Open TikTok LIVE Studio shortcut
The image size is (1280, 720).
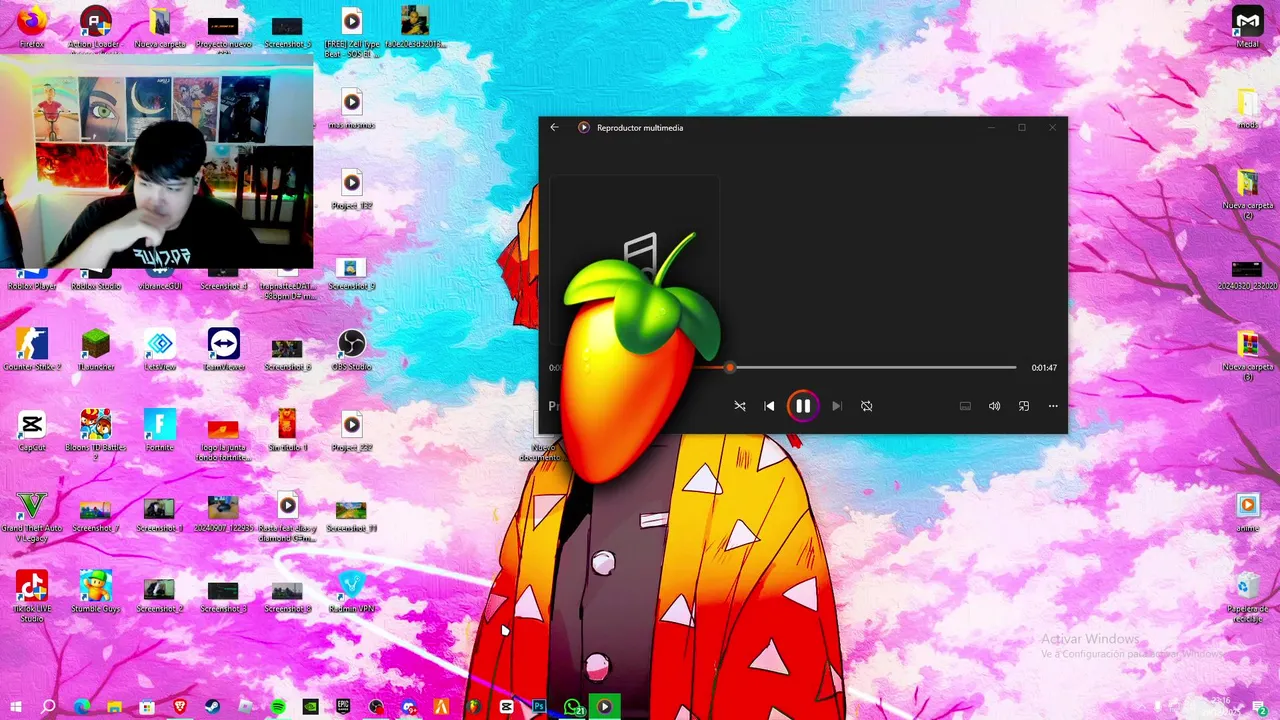[32, 596]
